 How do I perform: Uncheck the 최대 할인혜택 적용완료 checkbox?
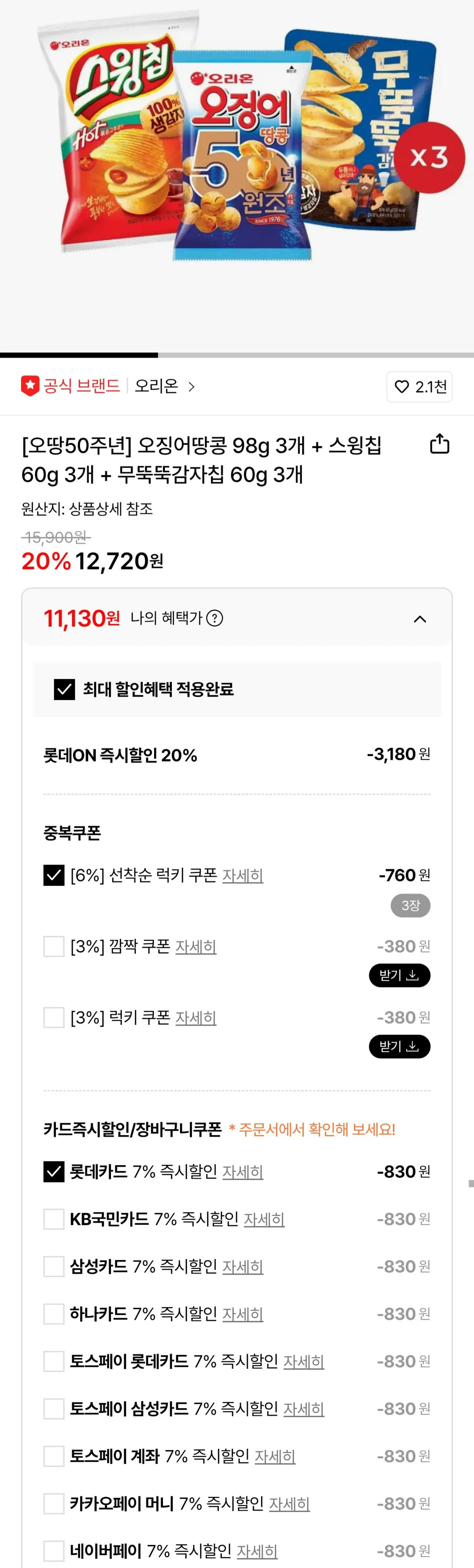pos(64,689)
